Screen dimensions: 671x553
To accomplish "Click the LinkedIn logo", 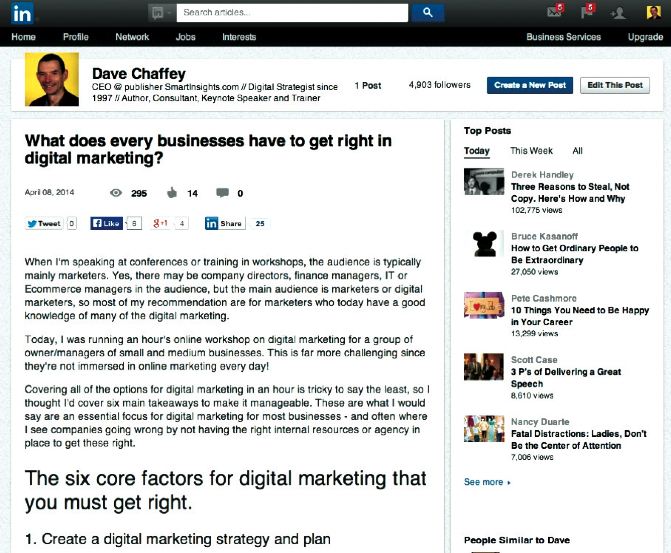I will 22,13.
